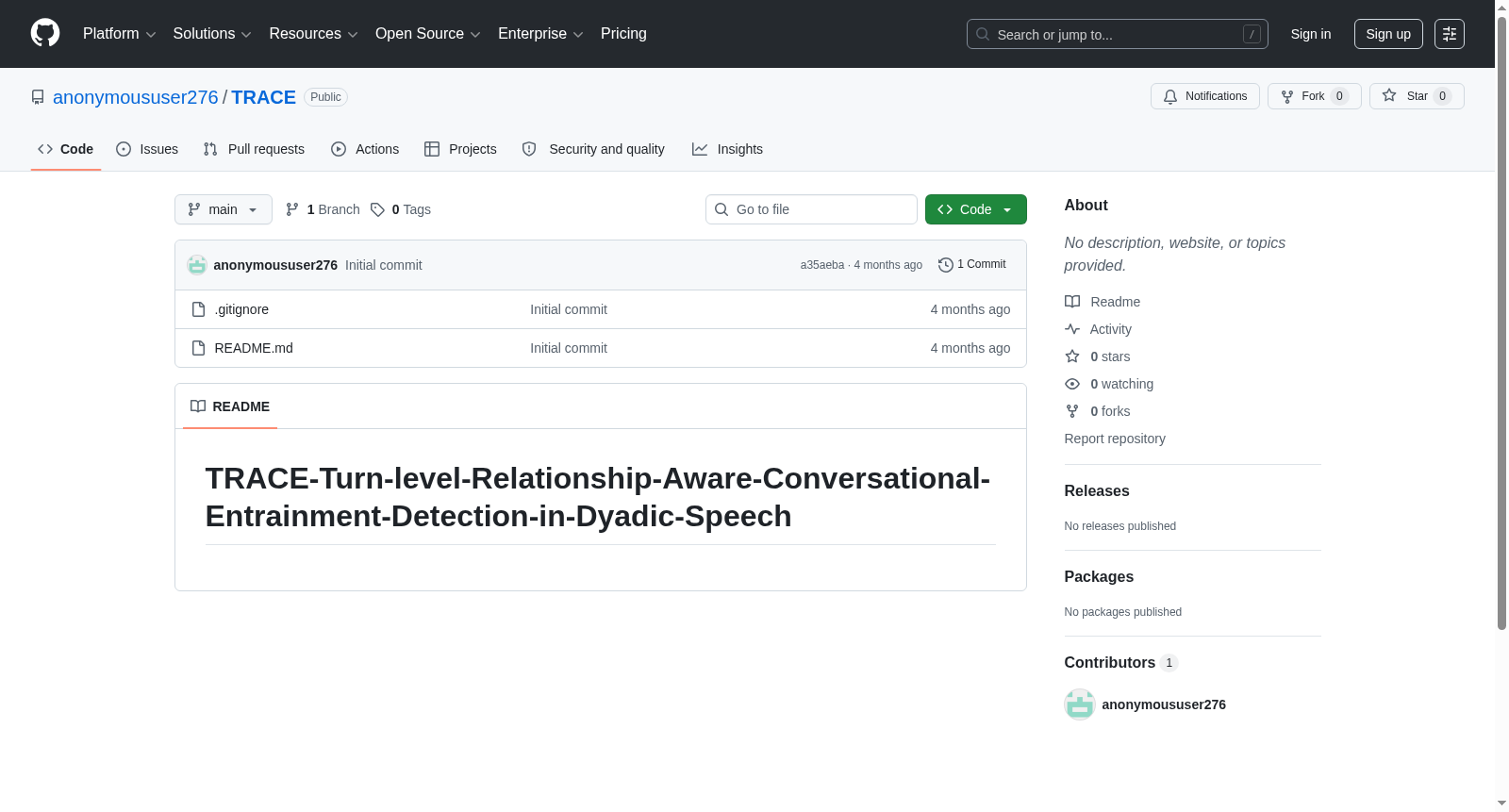Expand the Open Source menu
The height and width of the screenshot is (812, 1509).
[x=428, y=34]
